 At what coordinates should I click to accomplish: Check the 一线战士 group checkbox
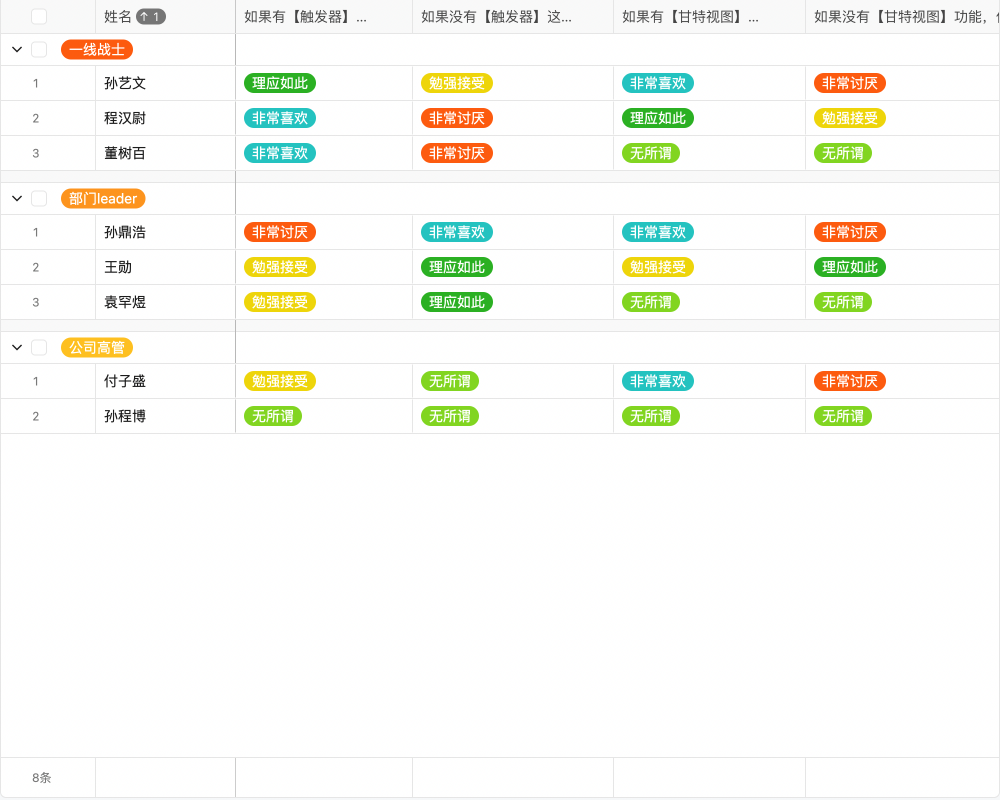[x=39, y=50]
